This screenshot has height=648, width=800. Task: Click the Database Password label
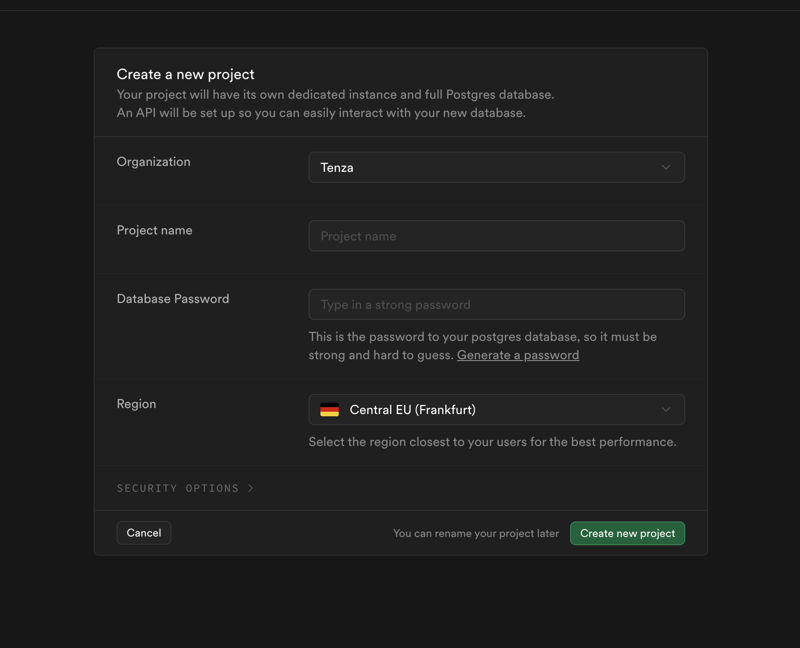point(173,299)
